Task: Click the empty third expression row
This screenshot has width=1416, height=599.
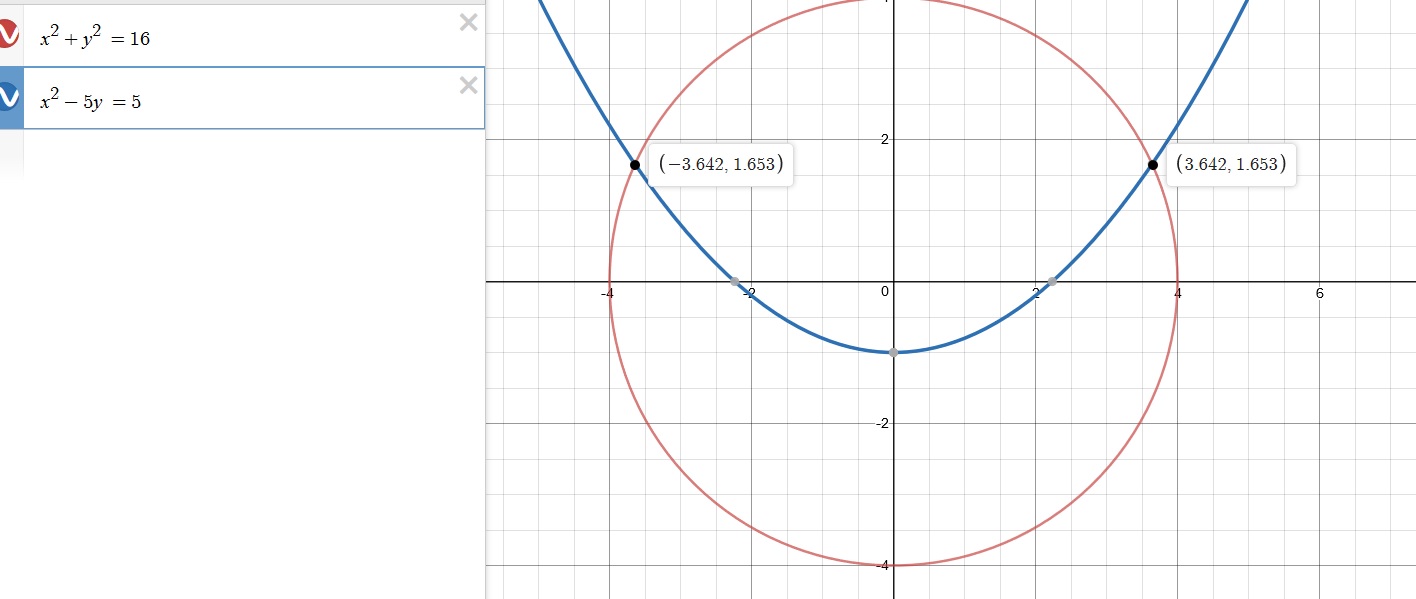Action: click(x=250, y=155)
